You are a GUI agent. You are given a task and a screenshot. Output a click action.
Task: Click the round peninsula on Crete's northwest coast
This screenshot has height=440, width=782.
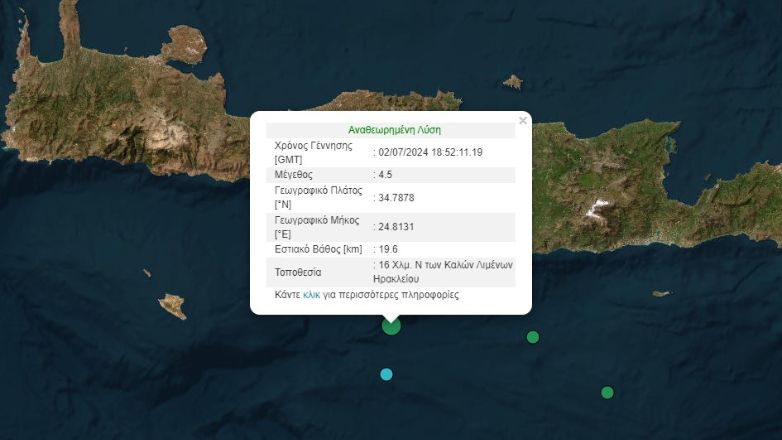tap(187, 42)
